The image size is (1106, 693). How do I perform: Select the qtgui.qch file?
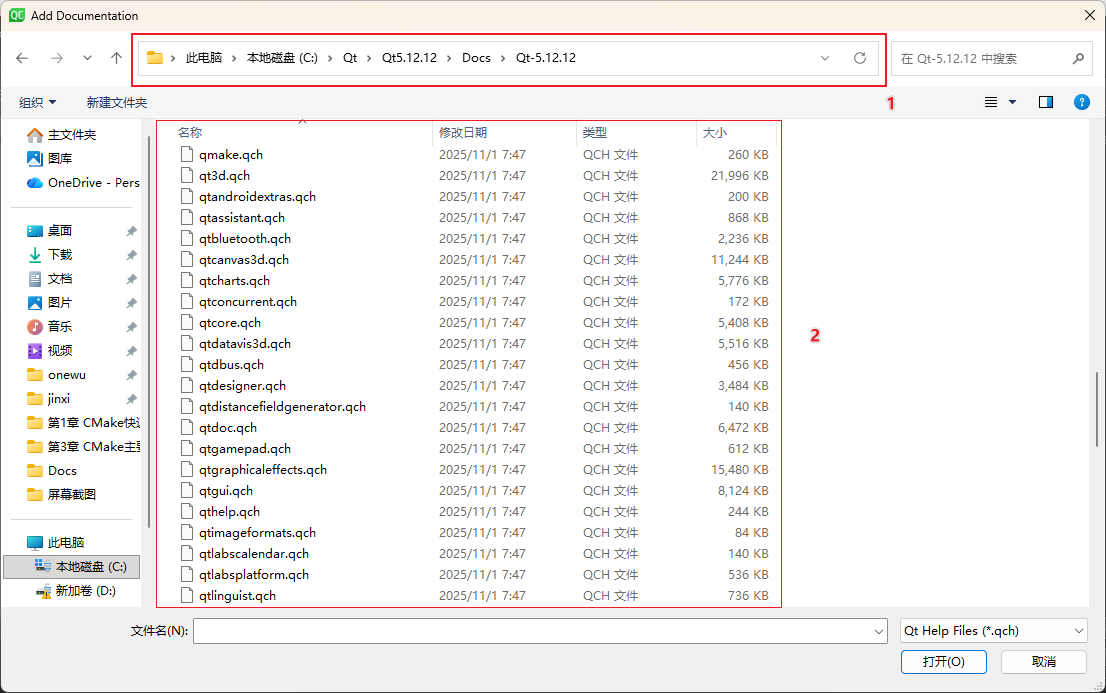tap(226, 491)
